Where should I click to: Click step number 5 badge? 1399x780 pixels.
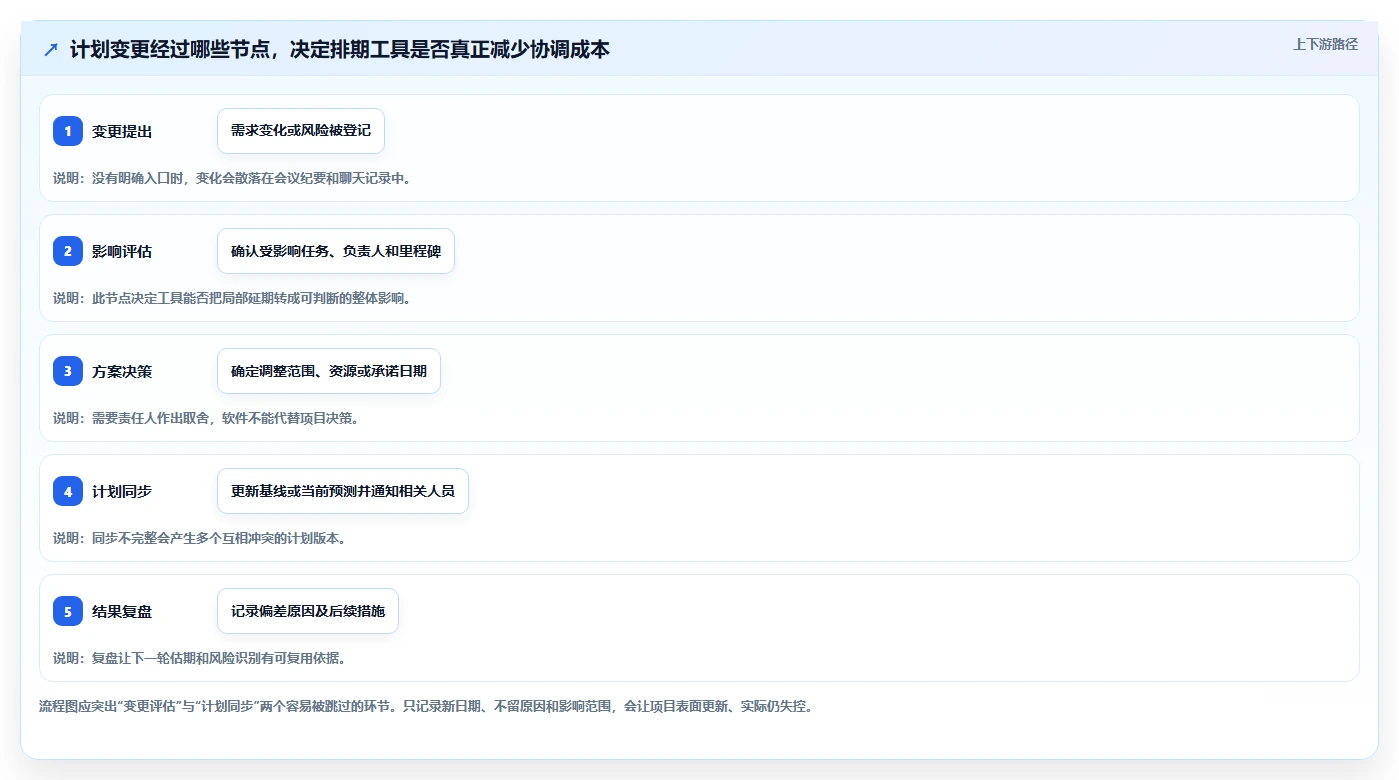[x=68, y=611]
